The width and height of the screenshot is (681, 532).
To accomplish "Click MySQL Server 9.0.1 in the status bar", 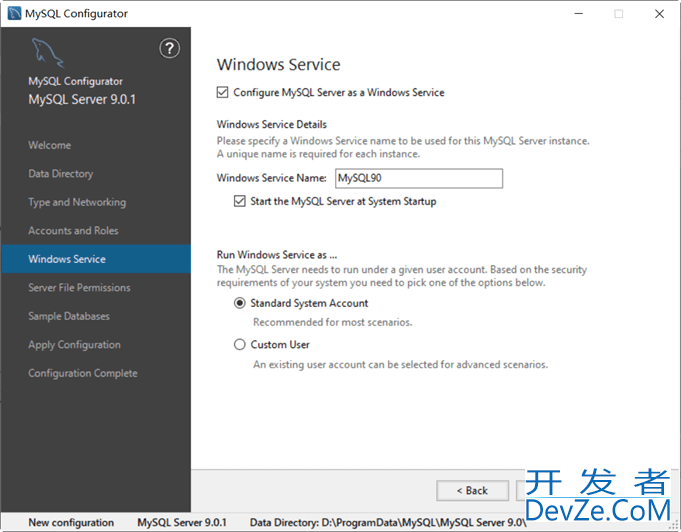I will tap(182, 522).
